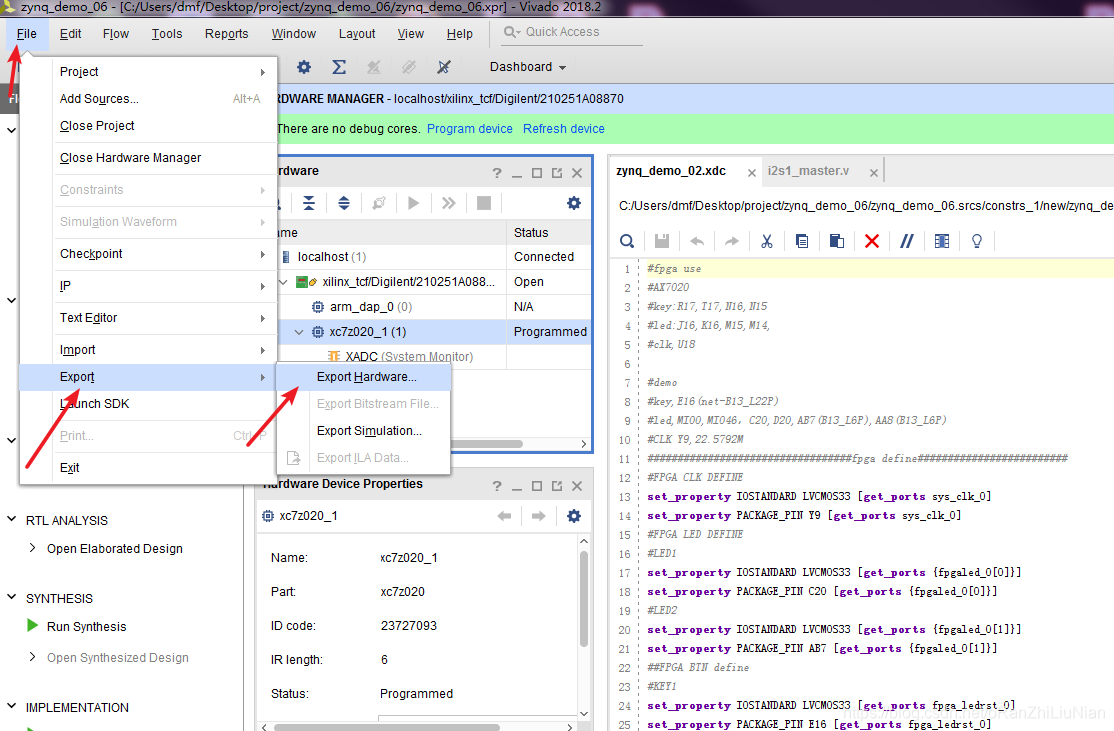Open the Tools menu
The width and height of the screenshot is (1114, 731).
167,33
